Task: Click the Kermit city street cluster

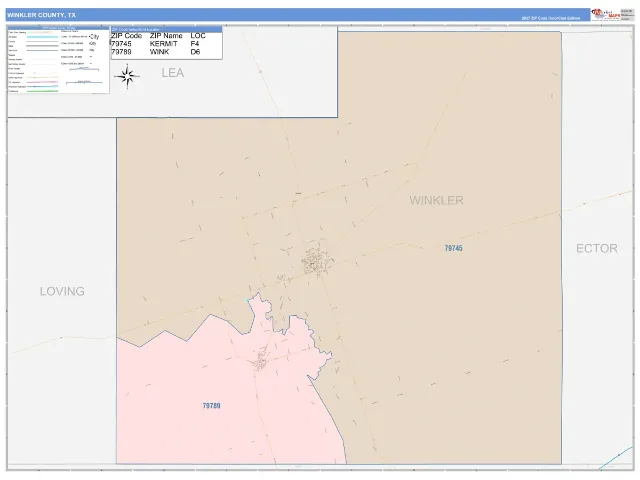Action: click(x=317, y=260)
